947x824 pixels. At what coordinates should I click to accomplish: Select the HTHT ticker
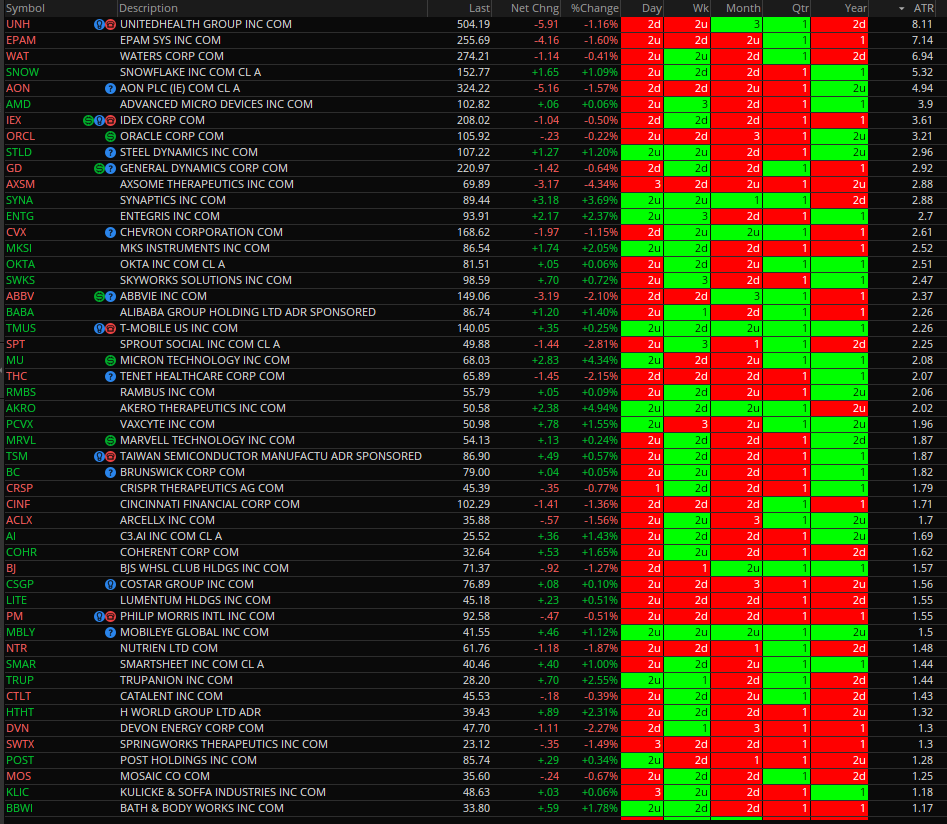click(x=20, y=713)
